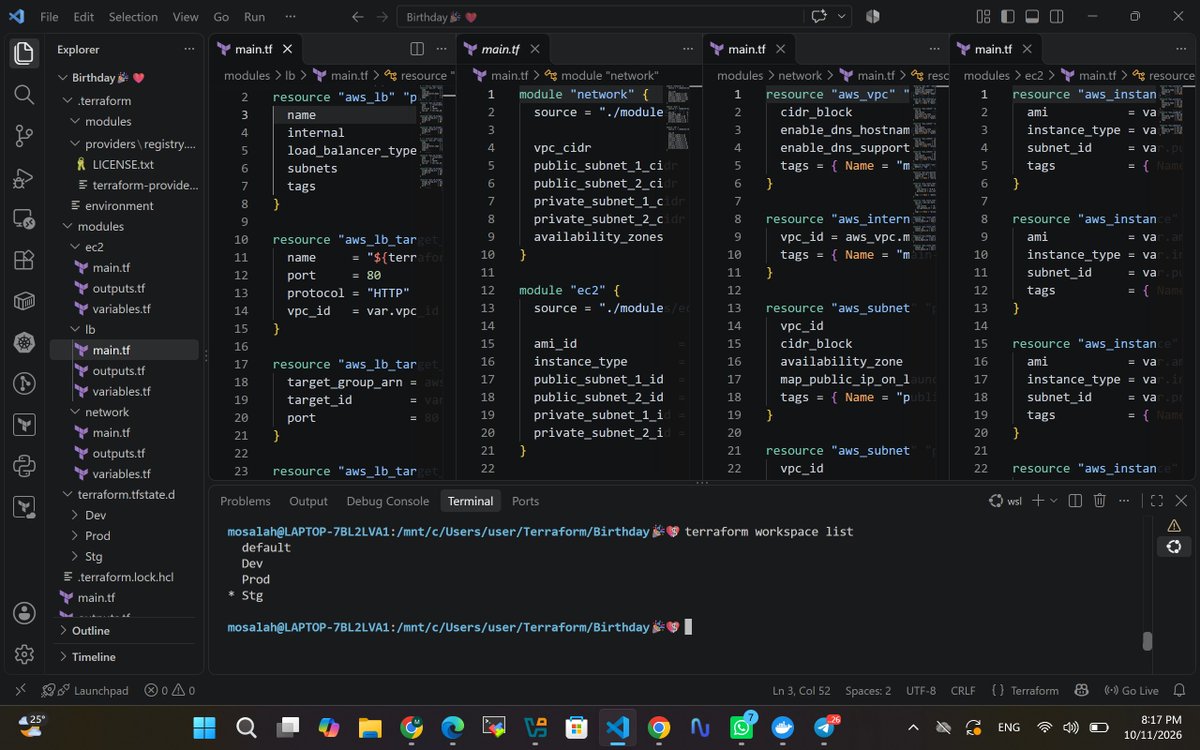The height and width of the screenshot is (750, 1200).
Task: Click the Copilot status icon in the status bar
Action: pos(1081,690)
